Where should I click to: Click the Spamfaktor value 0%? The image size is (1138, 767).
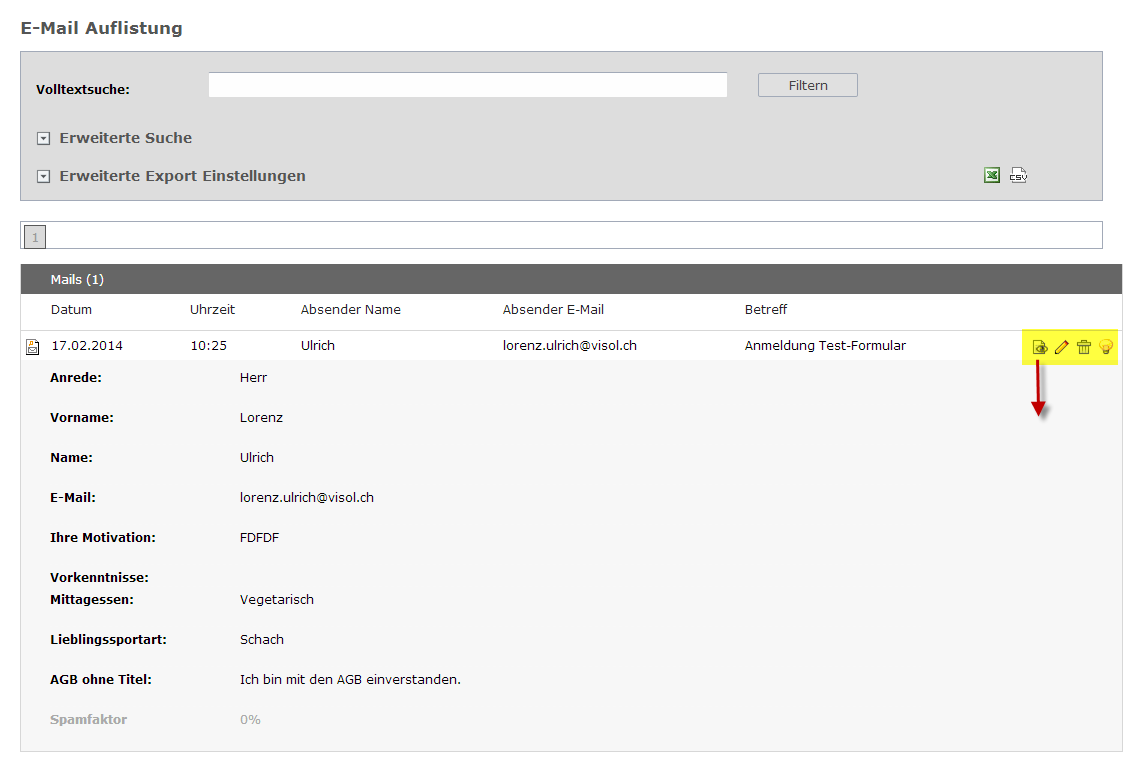[250, 719]
